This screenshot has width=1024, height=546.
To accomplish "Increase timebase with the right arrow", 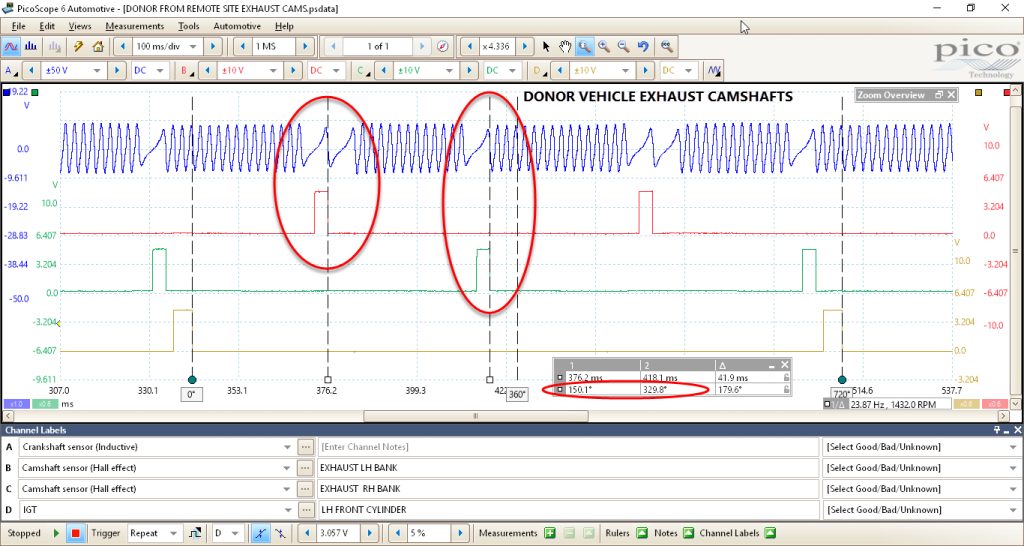I will pos(212,47).
